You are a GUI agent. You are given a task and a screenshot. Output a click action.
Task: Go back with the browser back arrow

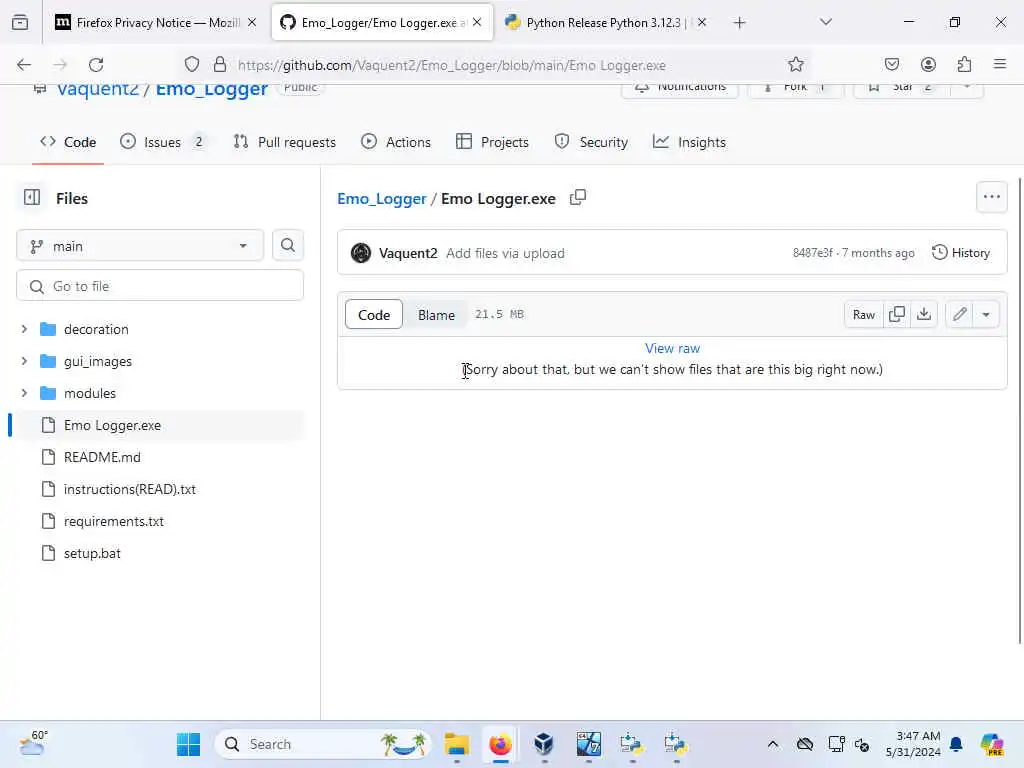pos(24,65)
